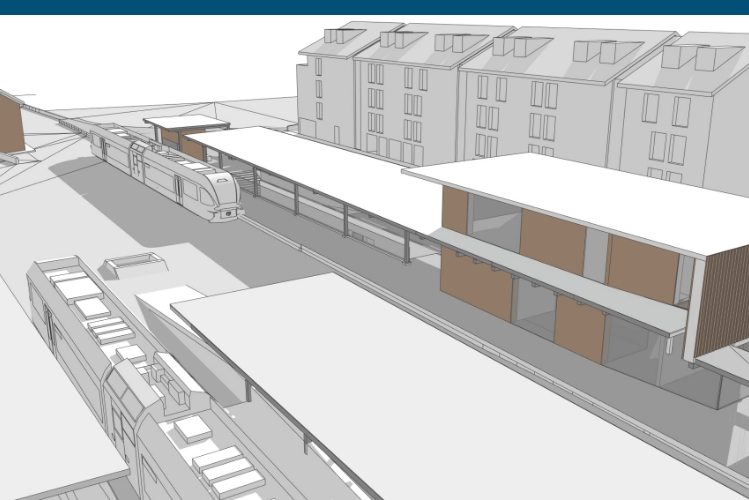Click the upper glass window of station
The image size is (749, 500).
coord(495,223)
